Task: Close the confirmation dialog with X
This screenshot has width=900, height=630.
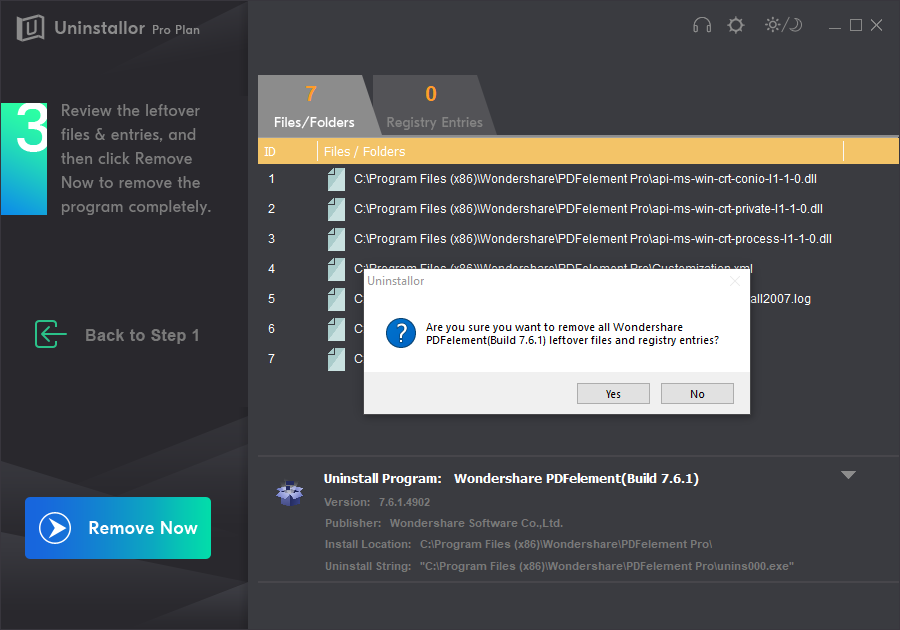Action: coord(735,281)
